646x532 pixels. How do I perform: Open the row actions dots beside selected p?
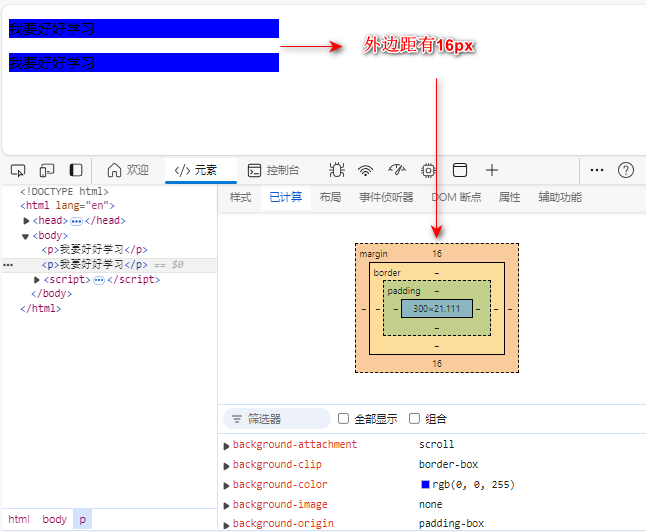pos(8,265)
